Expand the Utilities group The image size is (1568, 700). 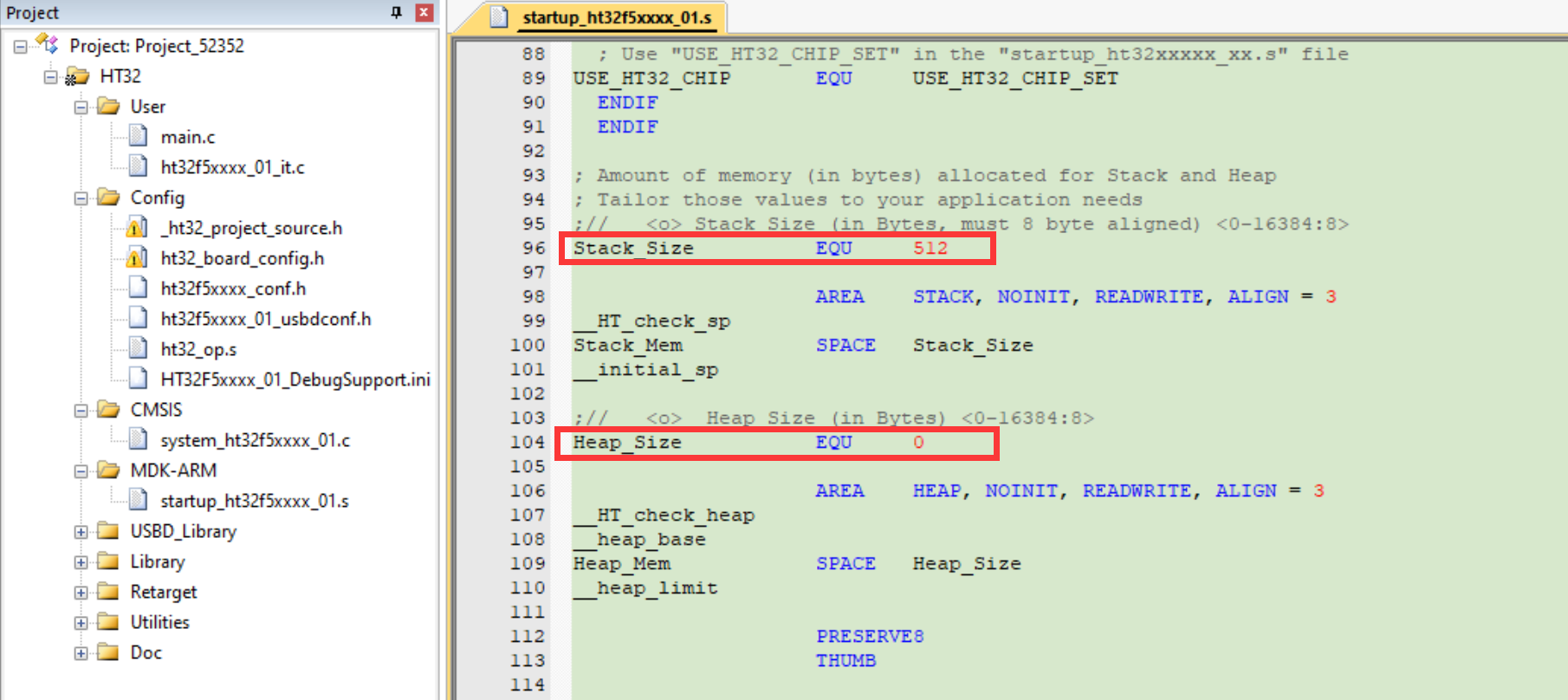coord(81,623)
